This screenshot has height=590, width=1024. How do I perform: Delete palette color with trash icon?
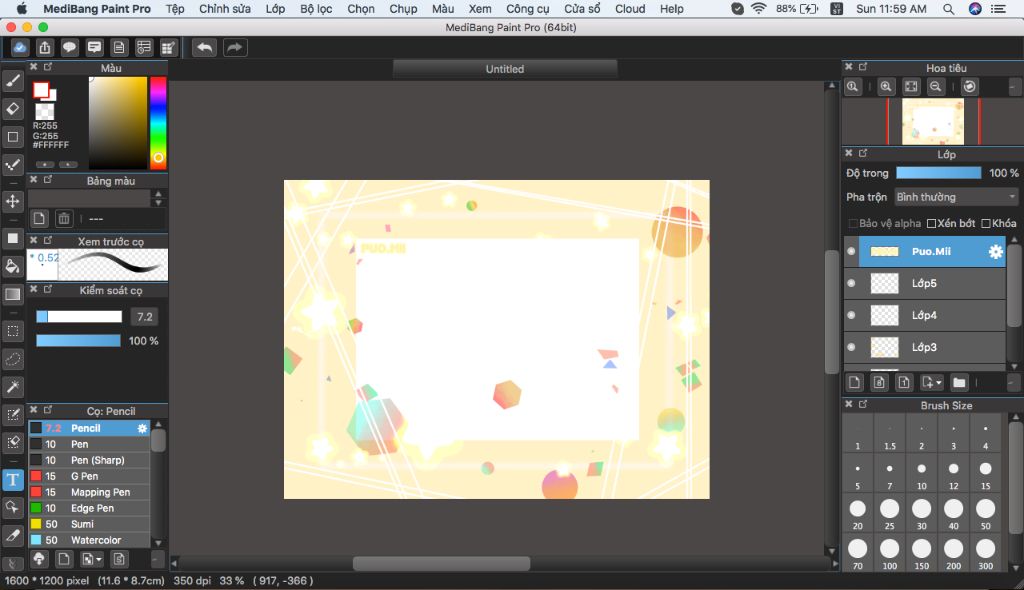[x=63, y=218]
